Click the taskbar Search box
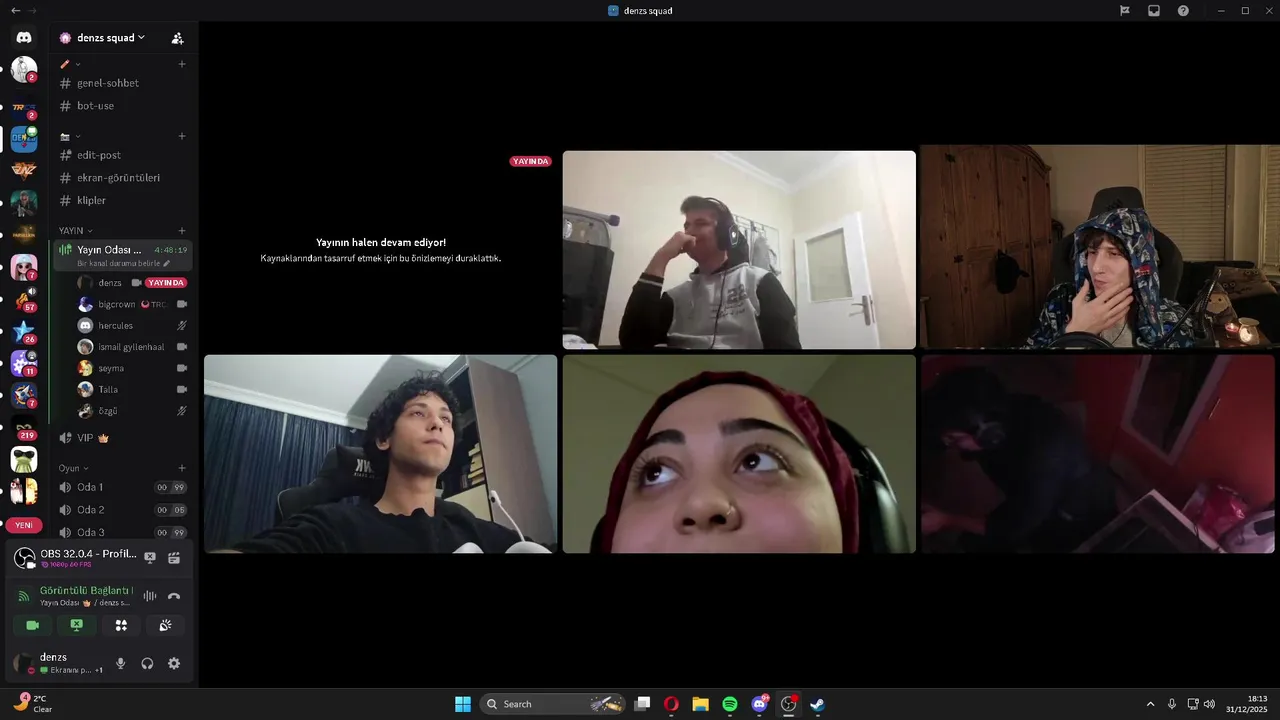Screen dimensions: 1280x720 click(x=553, y=704)
